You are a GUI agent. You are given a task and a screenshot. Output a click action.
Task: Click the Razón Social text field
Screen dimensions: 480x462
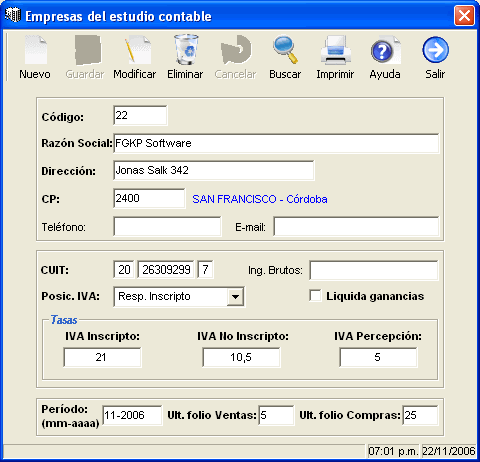click(276, 143)
